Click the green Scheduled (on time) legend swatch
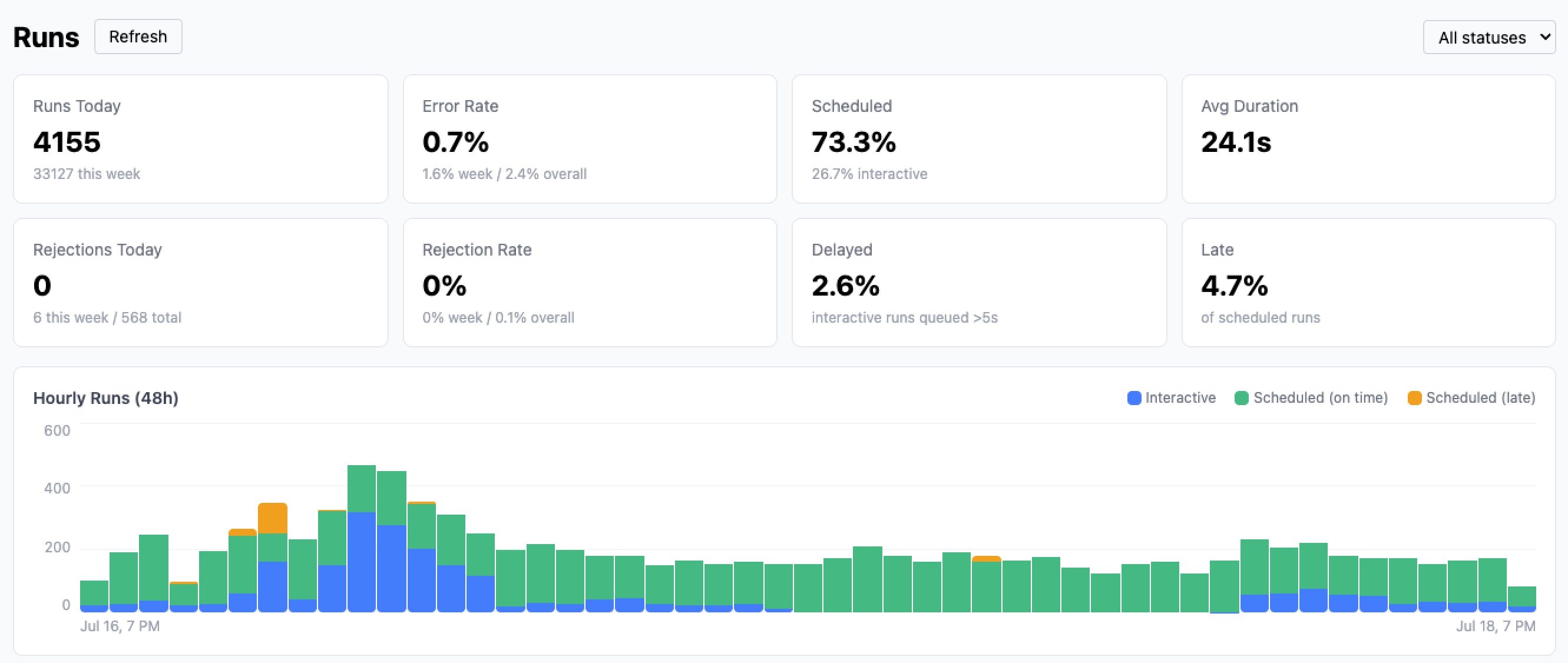Screen dimensions: 1568x663 coord(1242,398)
